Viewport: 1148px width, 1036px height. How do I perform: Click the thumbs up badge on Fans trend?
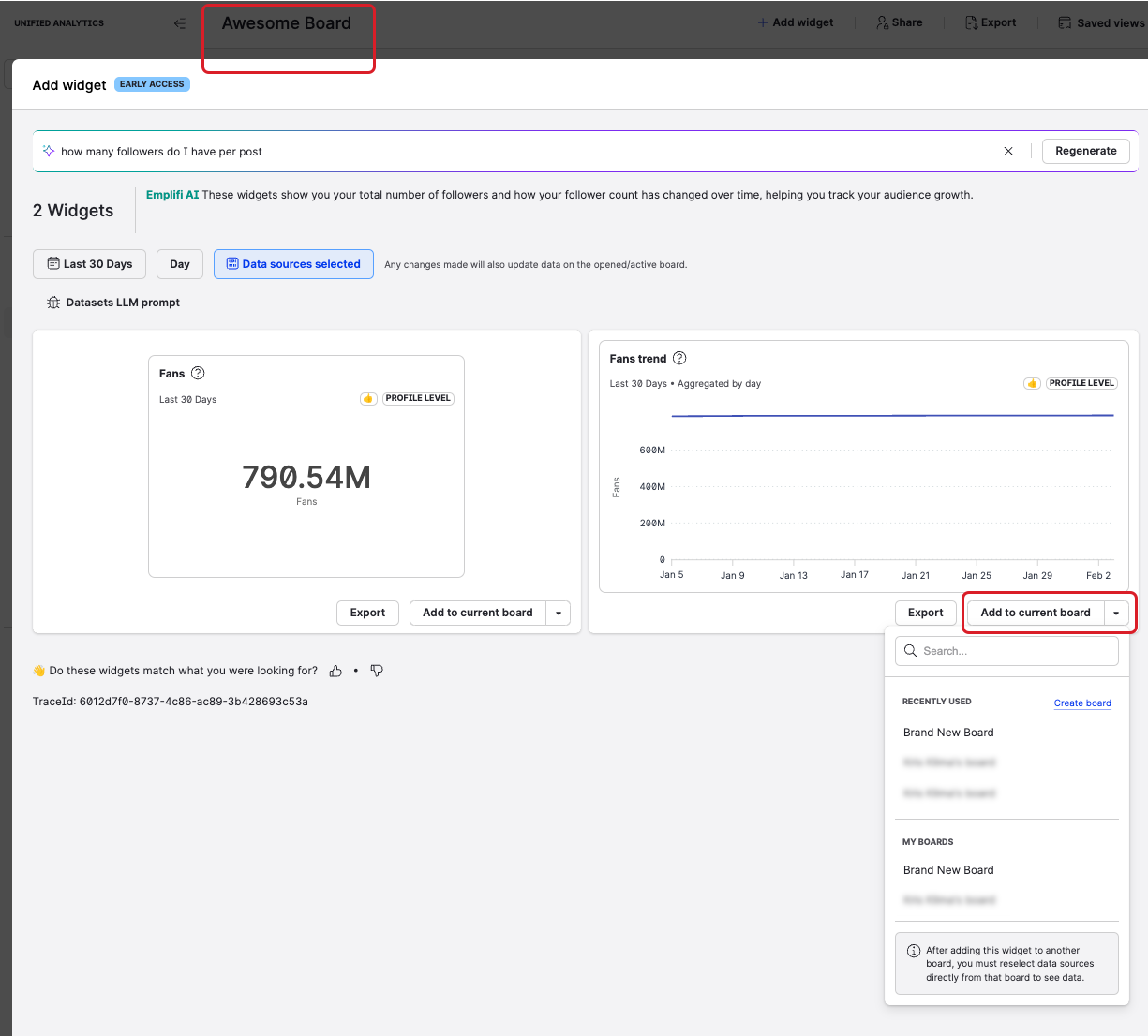pos(1031,383)
